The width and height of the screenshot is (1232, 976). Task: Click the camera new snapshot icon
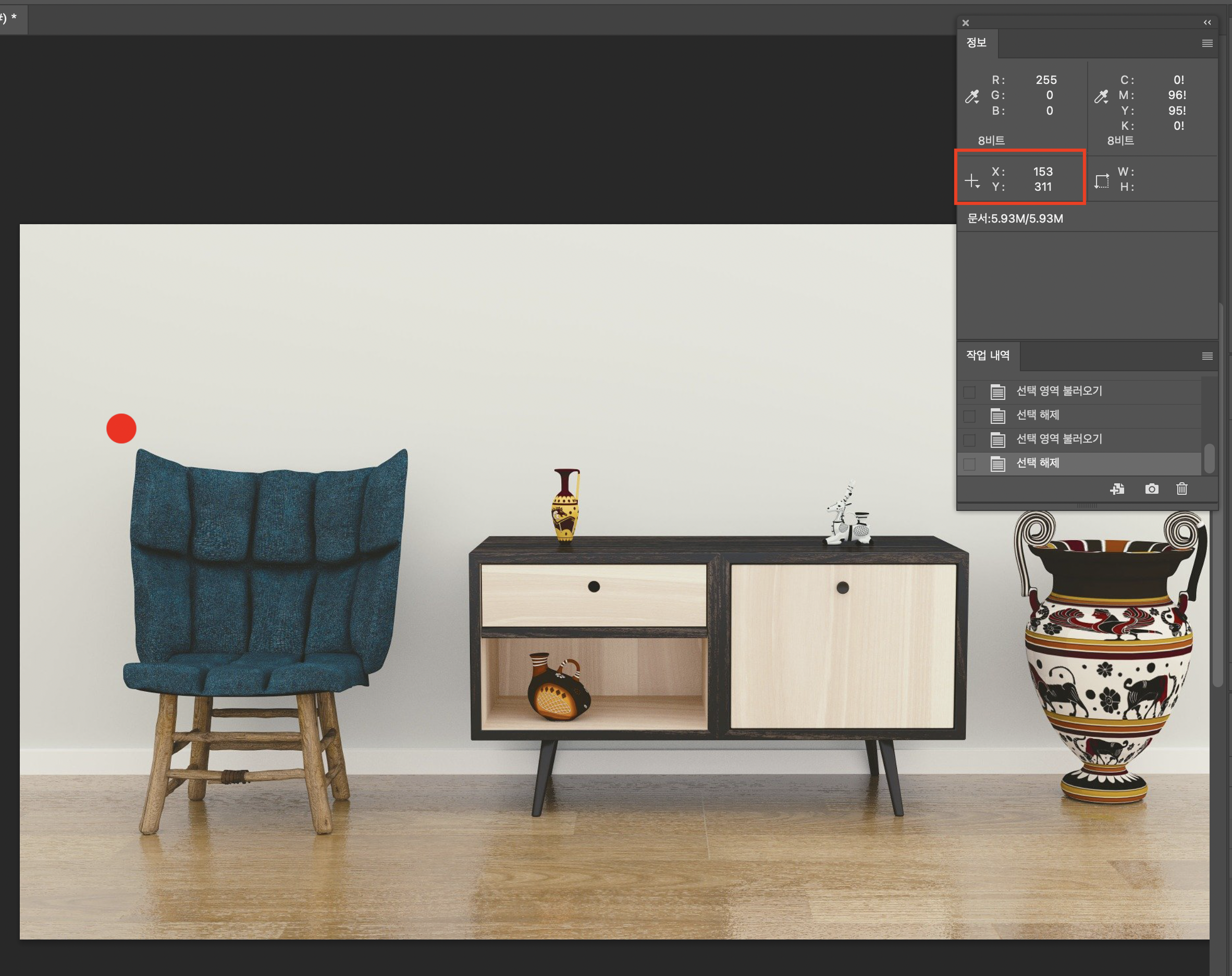click(1151, 489)
